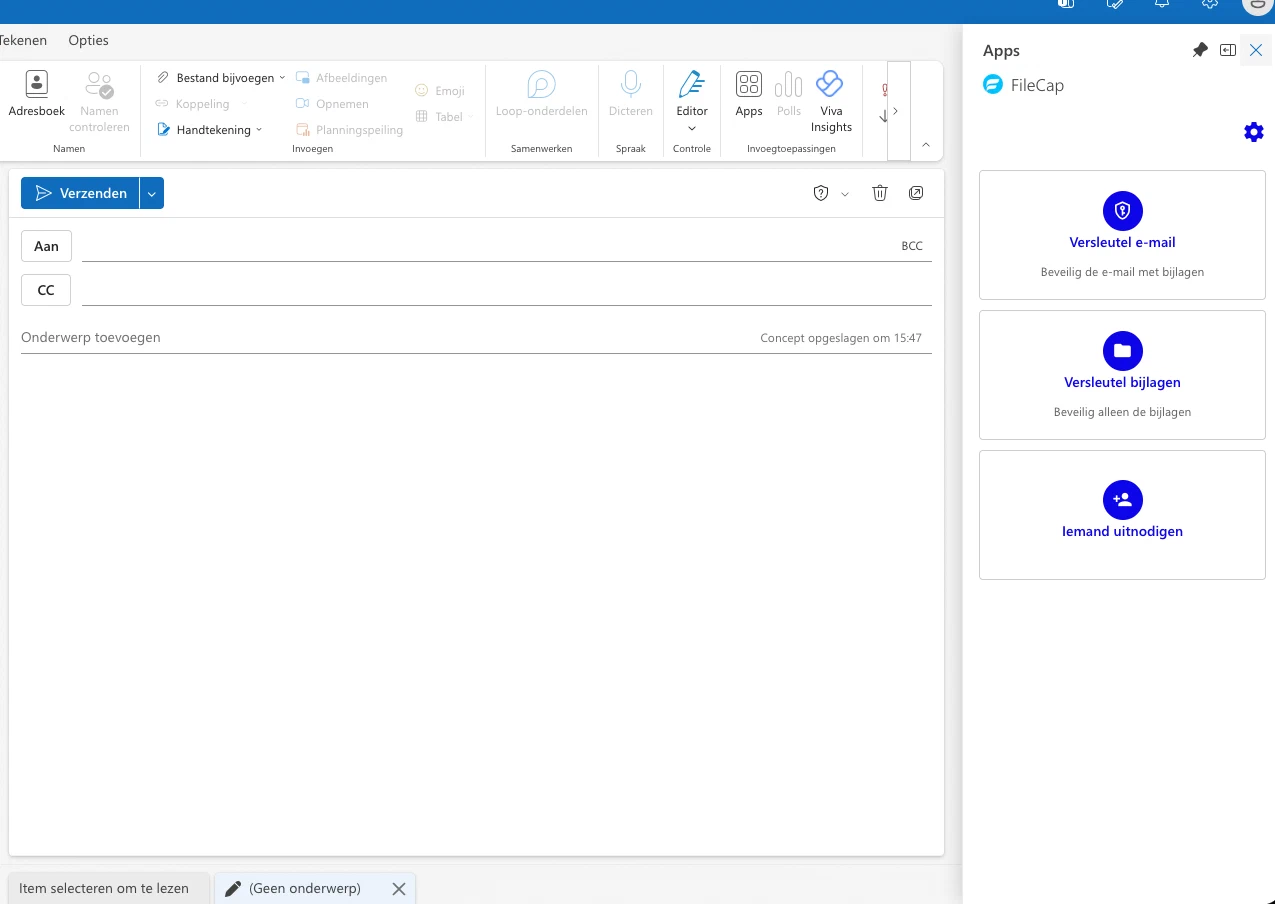The width and height of the screenshot is (1275, 904).
Task: Open the Handtekening signature menu
Action: (209, 129)
